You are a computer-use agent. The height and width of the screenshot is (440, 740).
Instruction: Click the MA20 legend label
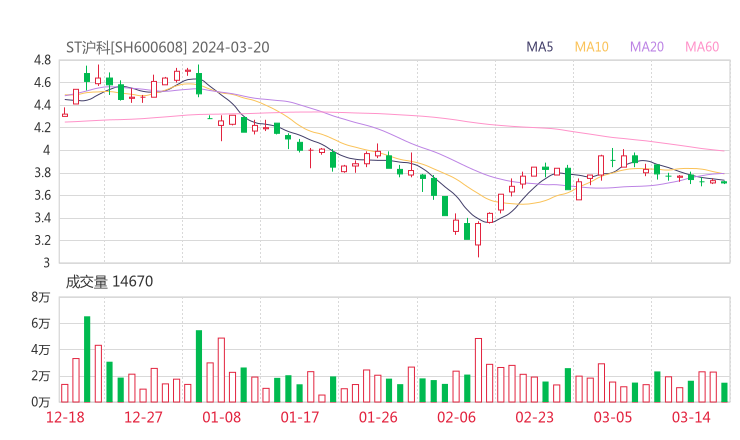647,47
